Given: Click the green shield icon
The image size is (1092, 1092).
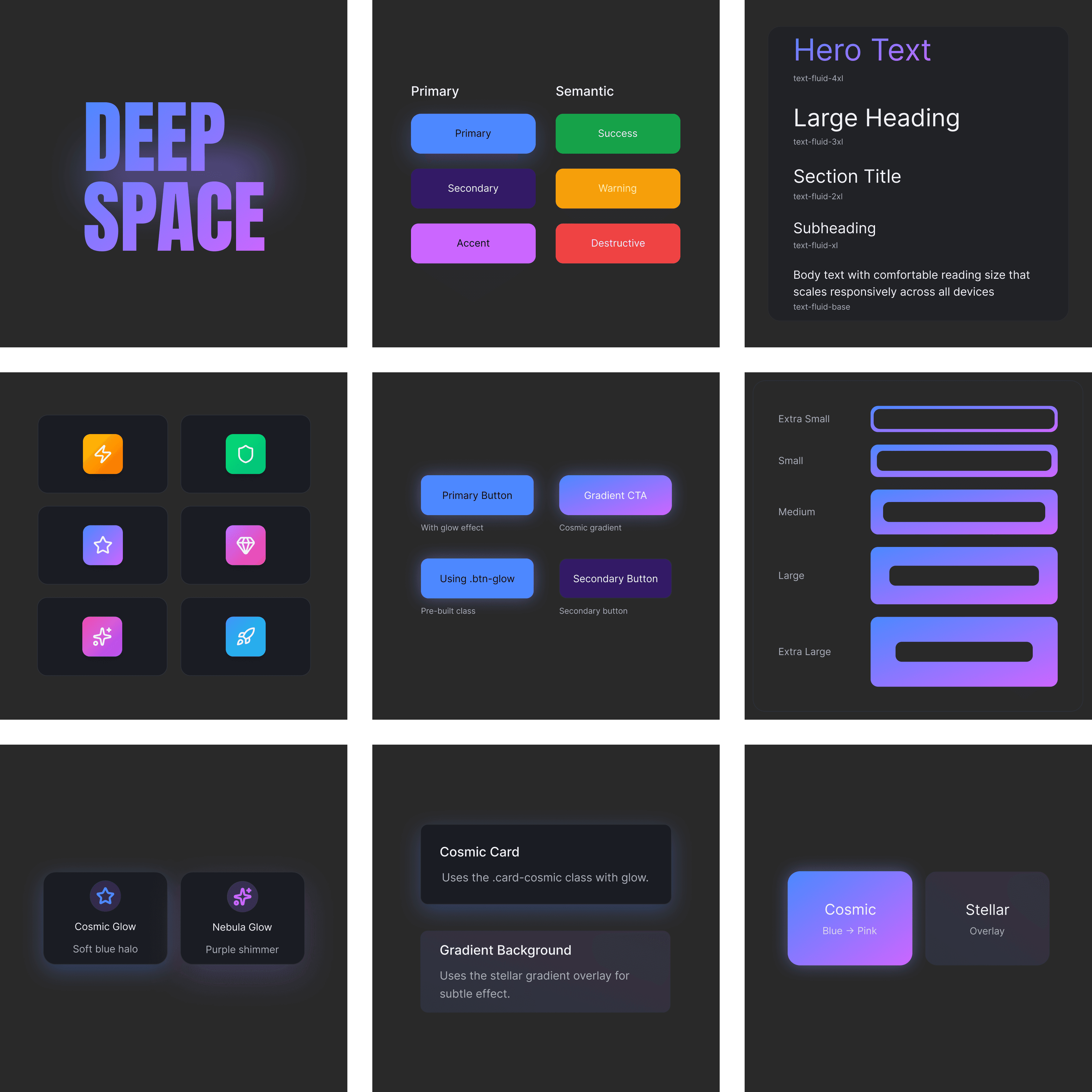Looking at the screenshot, I should coord(245,454).
